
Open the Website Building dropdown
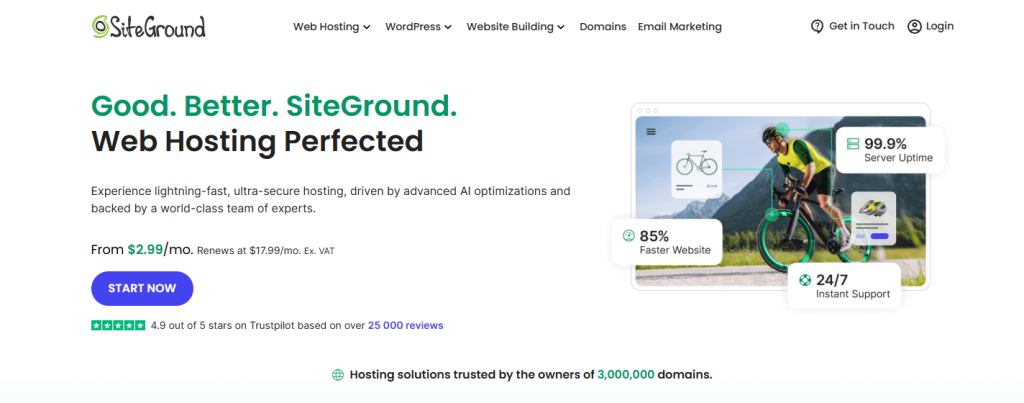click(515, 27)
